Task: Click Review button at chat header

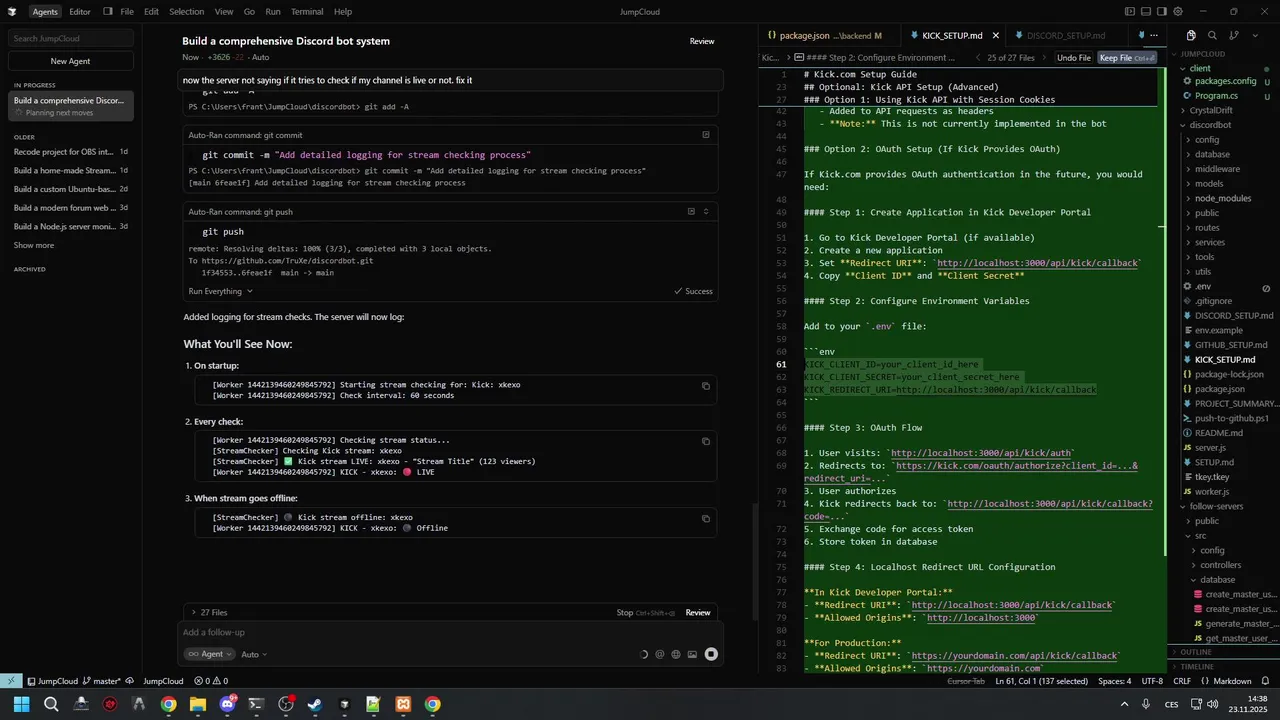Action: click(x=702, y=41)
